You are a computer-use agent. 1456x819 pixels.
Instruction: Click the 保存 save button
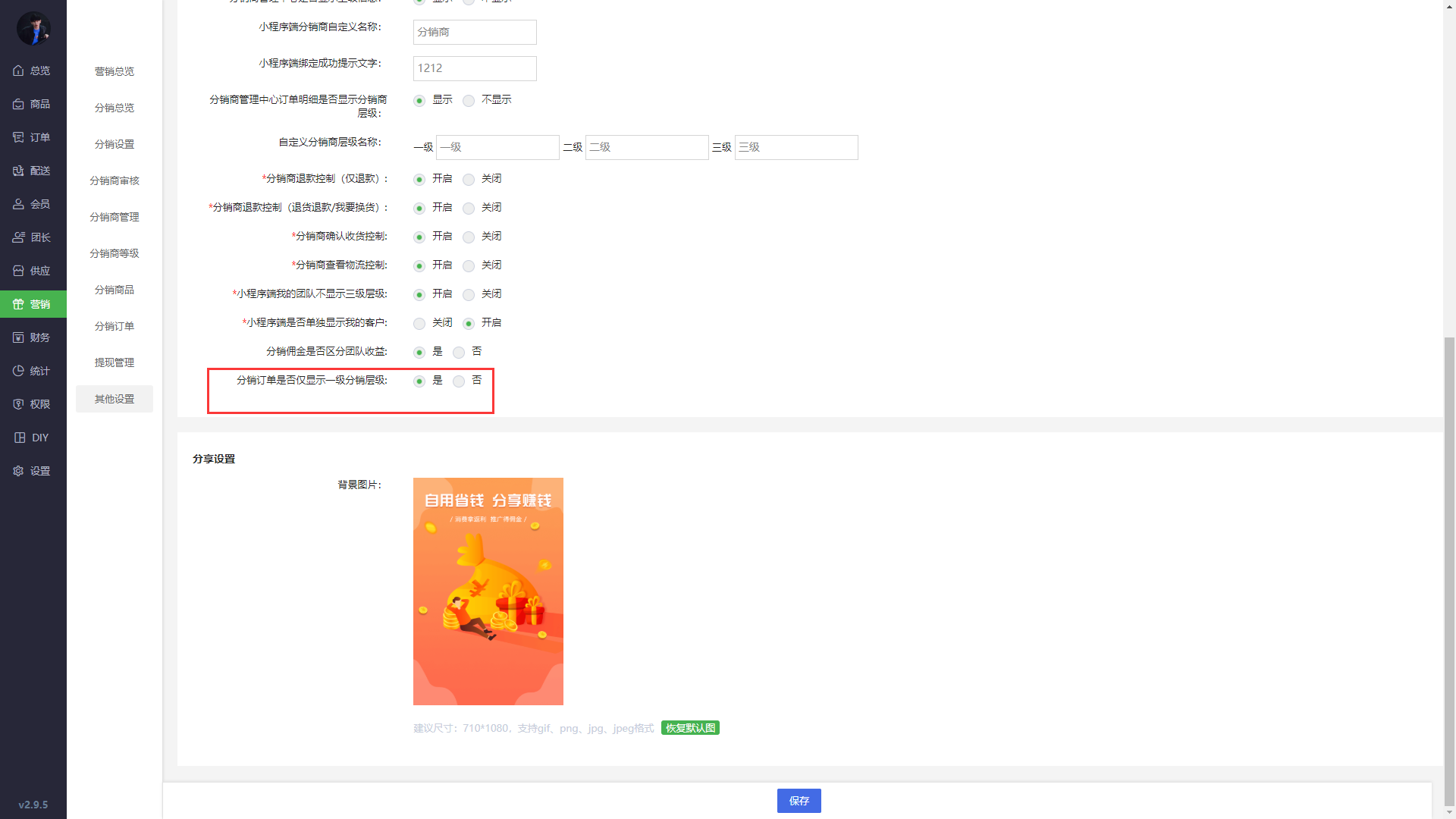tap(799, 800)
